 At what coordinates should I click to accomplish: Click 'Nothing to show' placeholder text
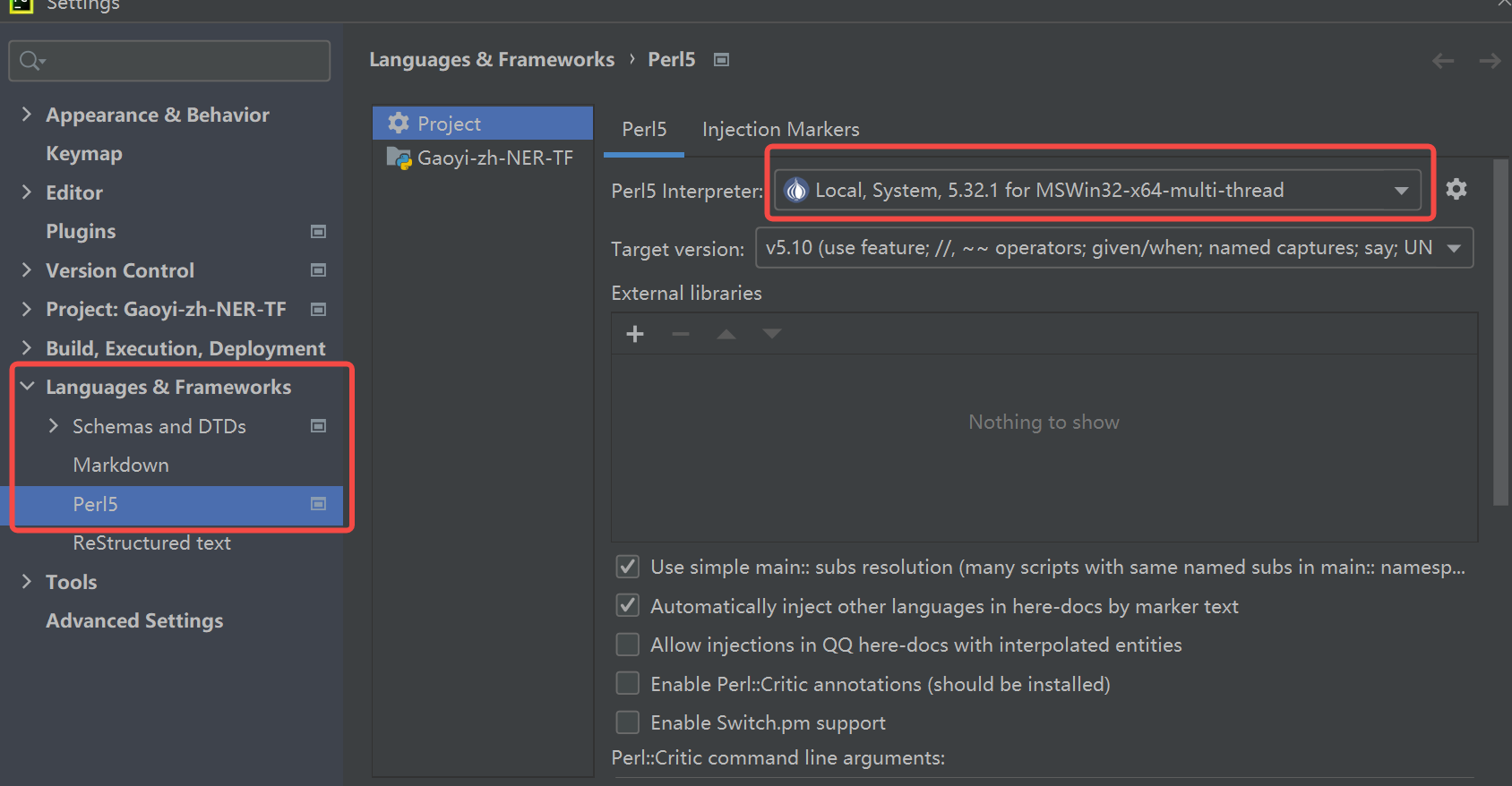click(x=1044, y=423)
